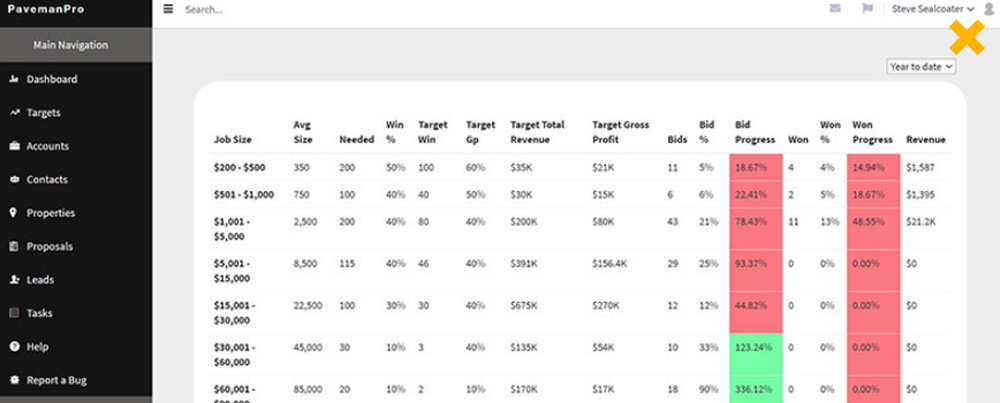Click the 123.24% green bid progress cell

pyautogui.click(x=757, y=347)
